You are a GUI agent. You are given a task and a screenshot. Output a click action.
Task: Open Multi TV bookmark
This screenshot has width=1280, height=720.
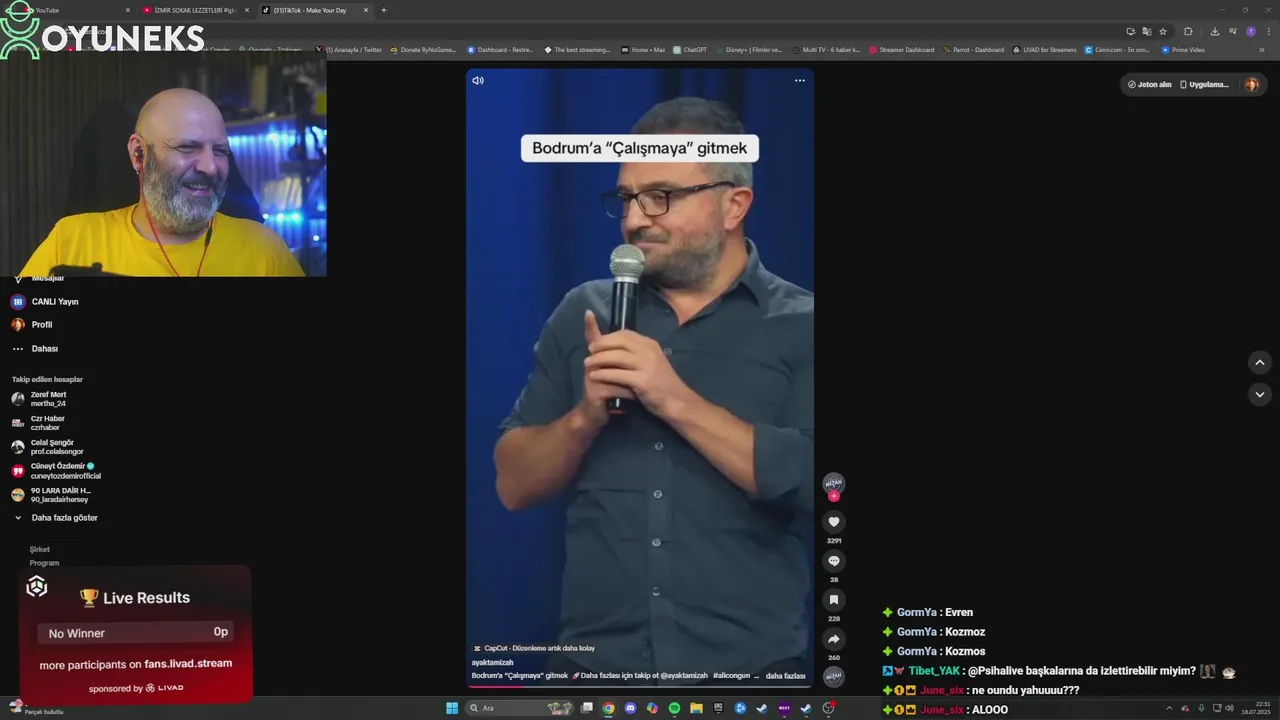(825, 49)
